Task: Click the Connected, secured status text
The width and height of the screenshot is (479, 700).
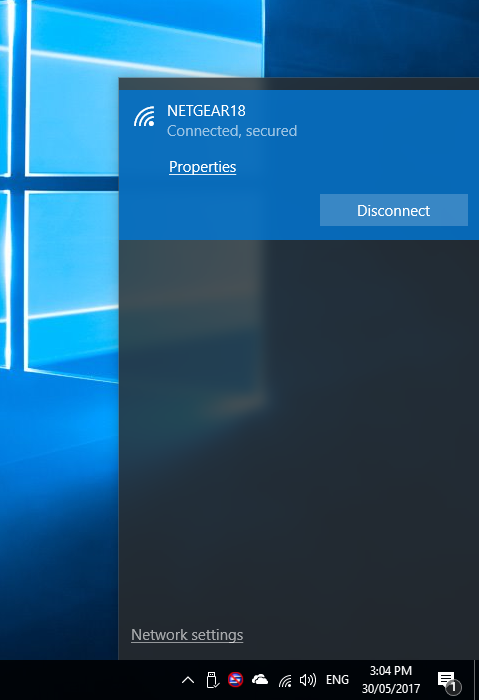Action: click(232, 131)
